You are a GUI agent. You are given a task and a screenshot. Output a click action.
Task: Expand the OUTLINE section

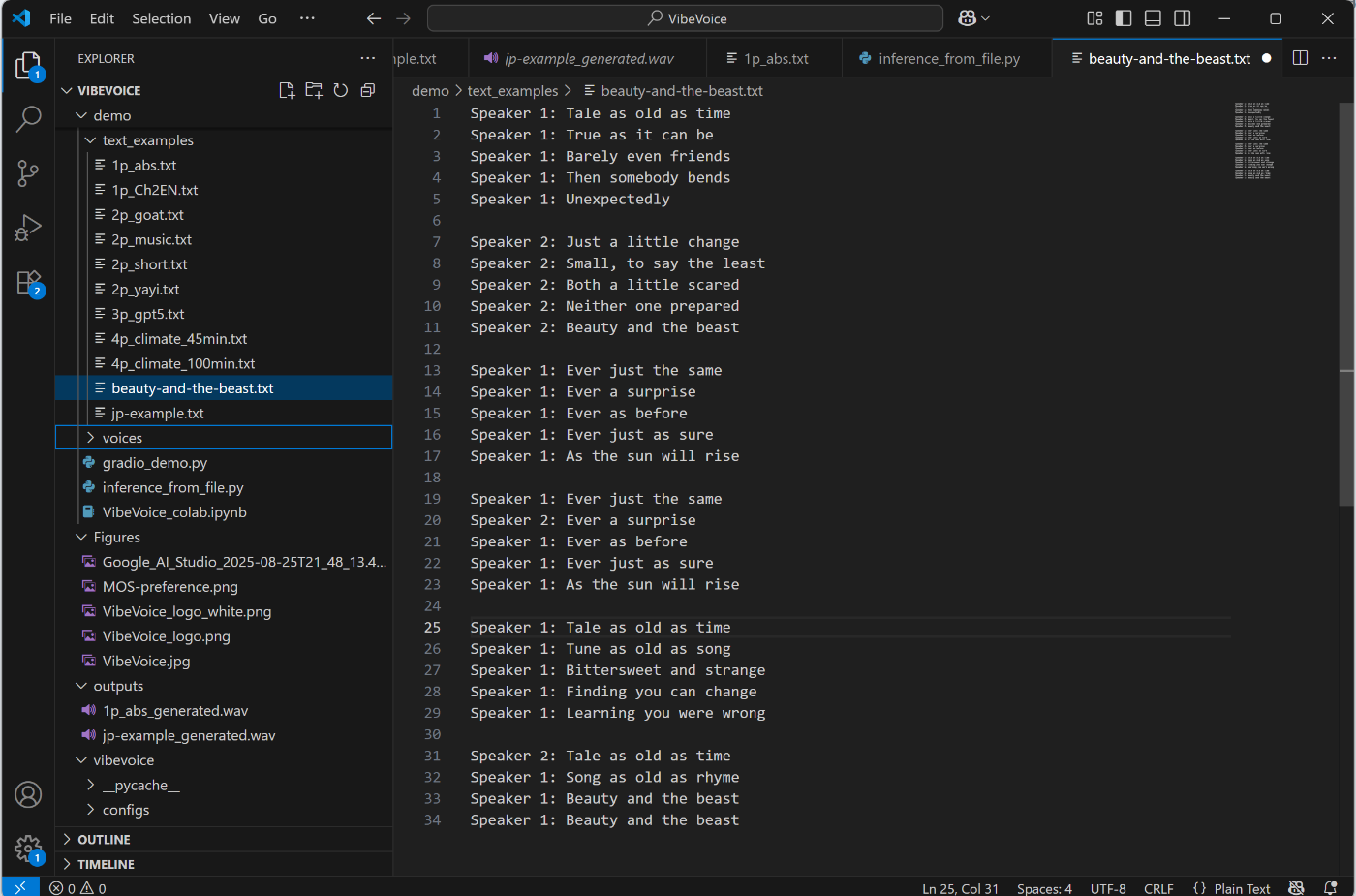(x=224, y=839)
